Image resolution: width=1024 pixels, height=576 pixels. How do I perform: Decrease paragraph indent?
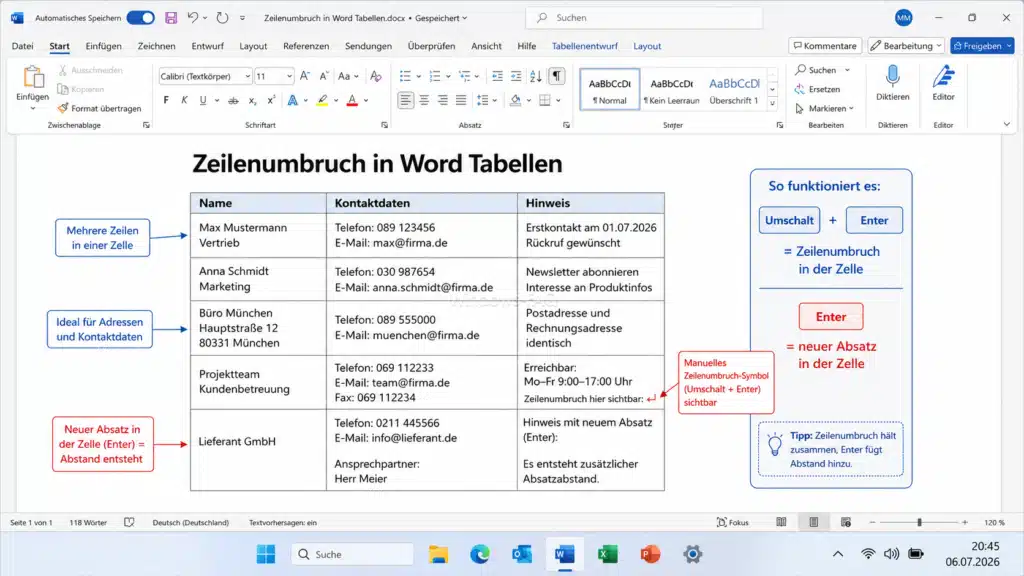(498, 76)
